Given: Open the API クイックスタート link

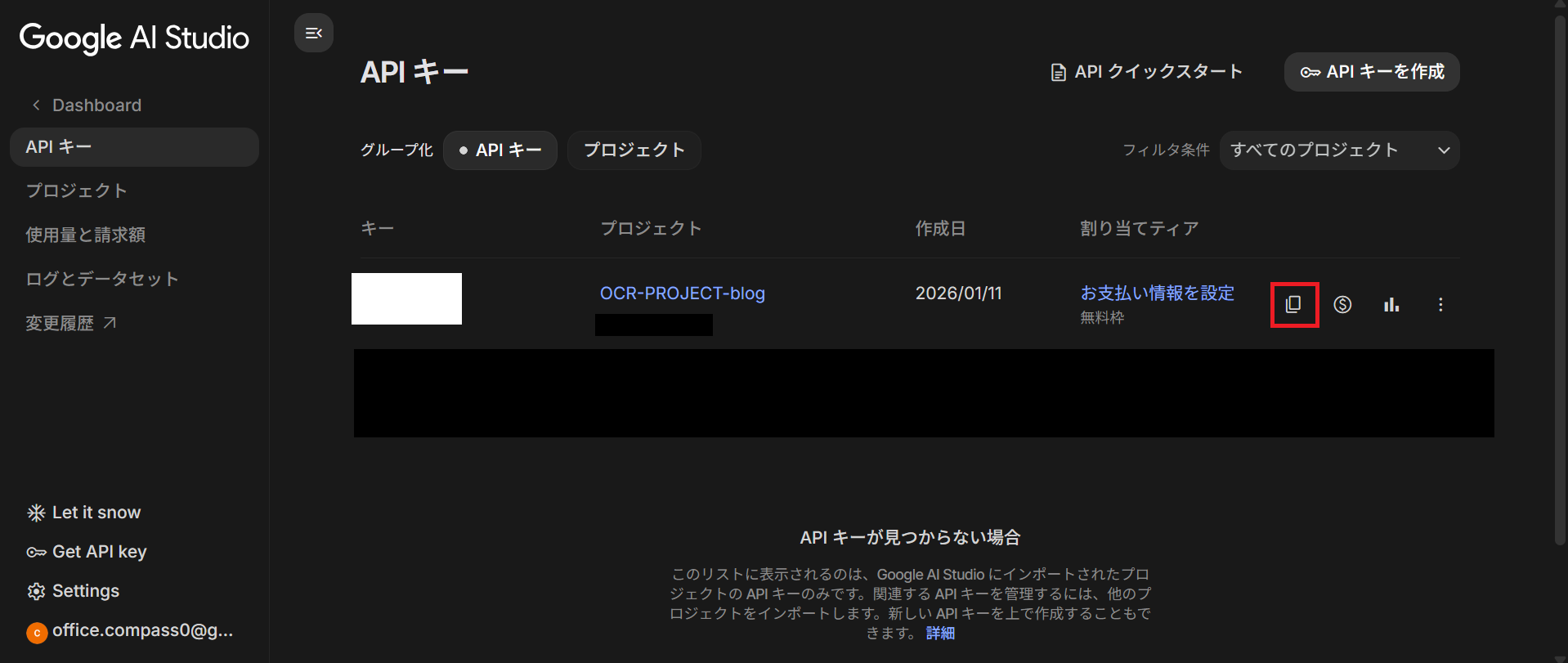Looking at the screenshot, I should pyautogui.click(x=1146, y=72).
